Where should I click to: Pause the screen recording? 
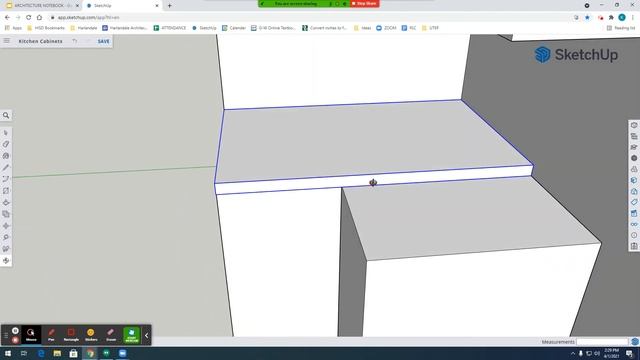click(15, 331)
